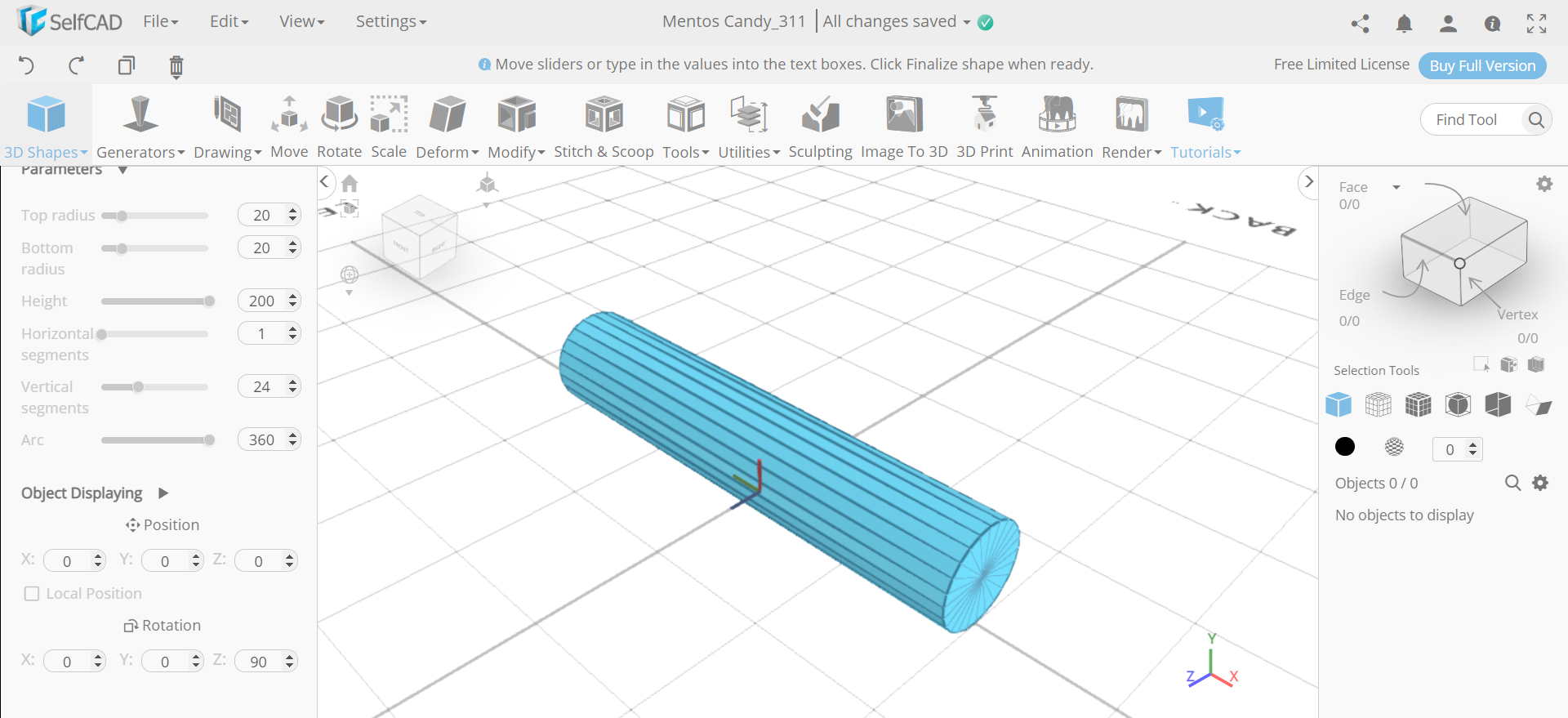The image size is (1568, 718).
Task: Open the Tools dropdown
Action: pyautogui.click(x=685, y=127)
